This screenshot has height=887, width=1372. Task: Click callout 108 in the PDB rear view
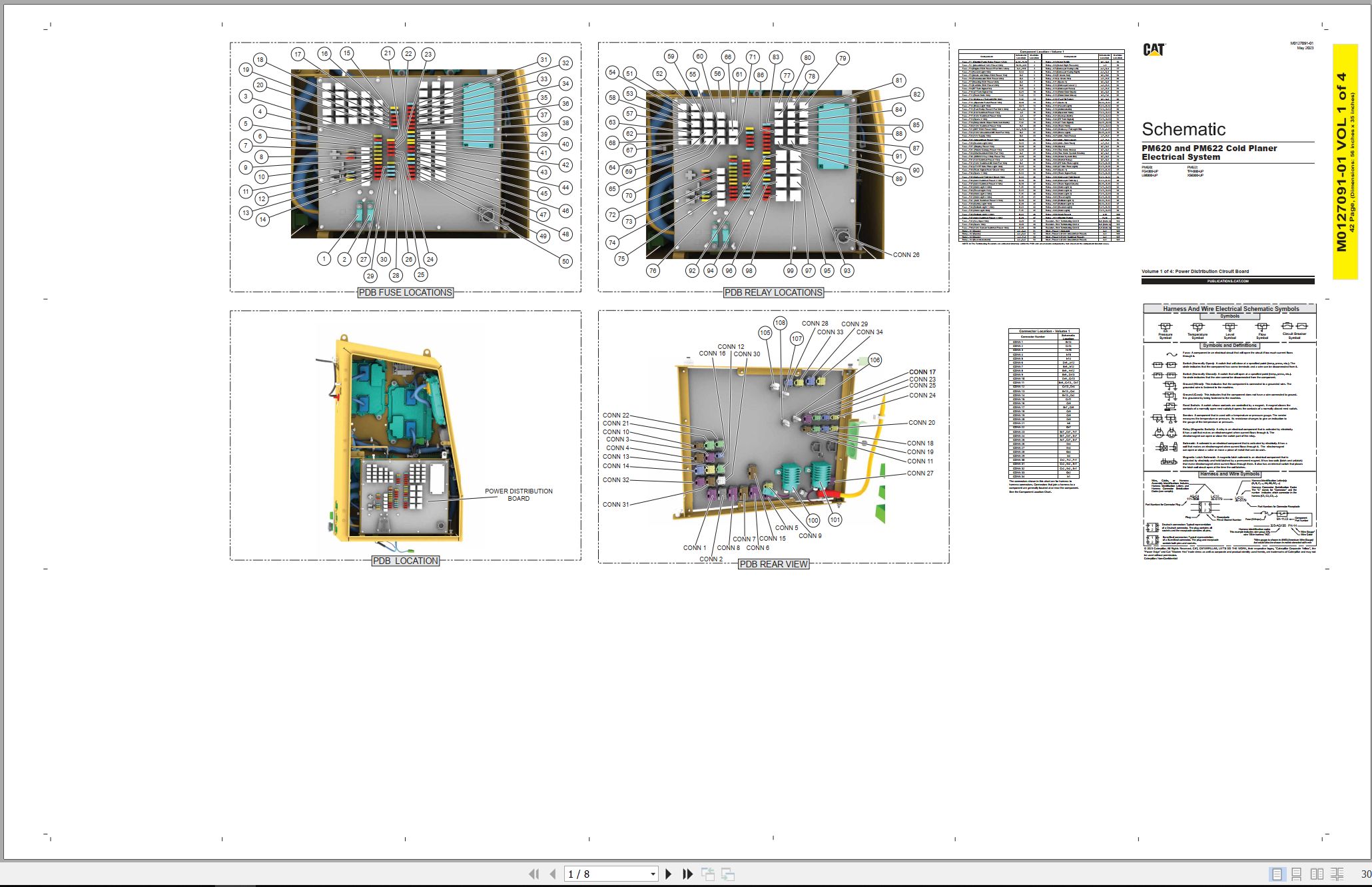780,323
